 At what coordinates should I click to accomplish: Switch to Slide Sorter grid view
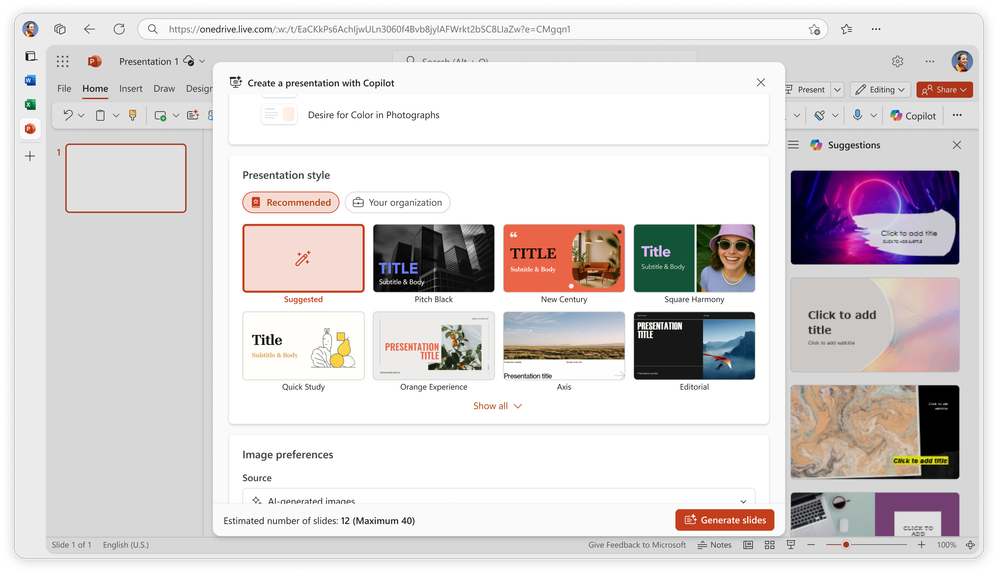770,545
